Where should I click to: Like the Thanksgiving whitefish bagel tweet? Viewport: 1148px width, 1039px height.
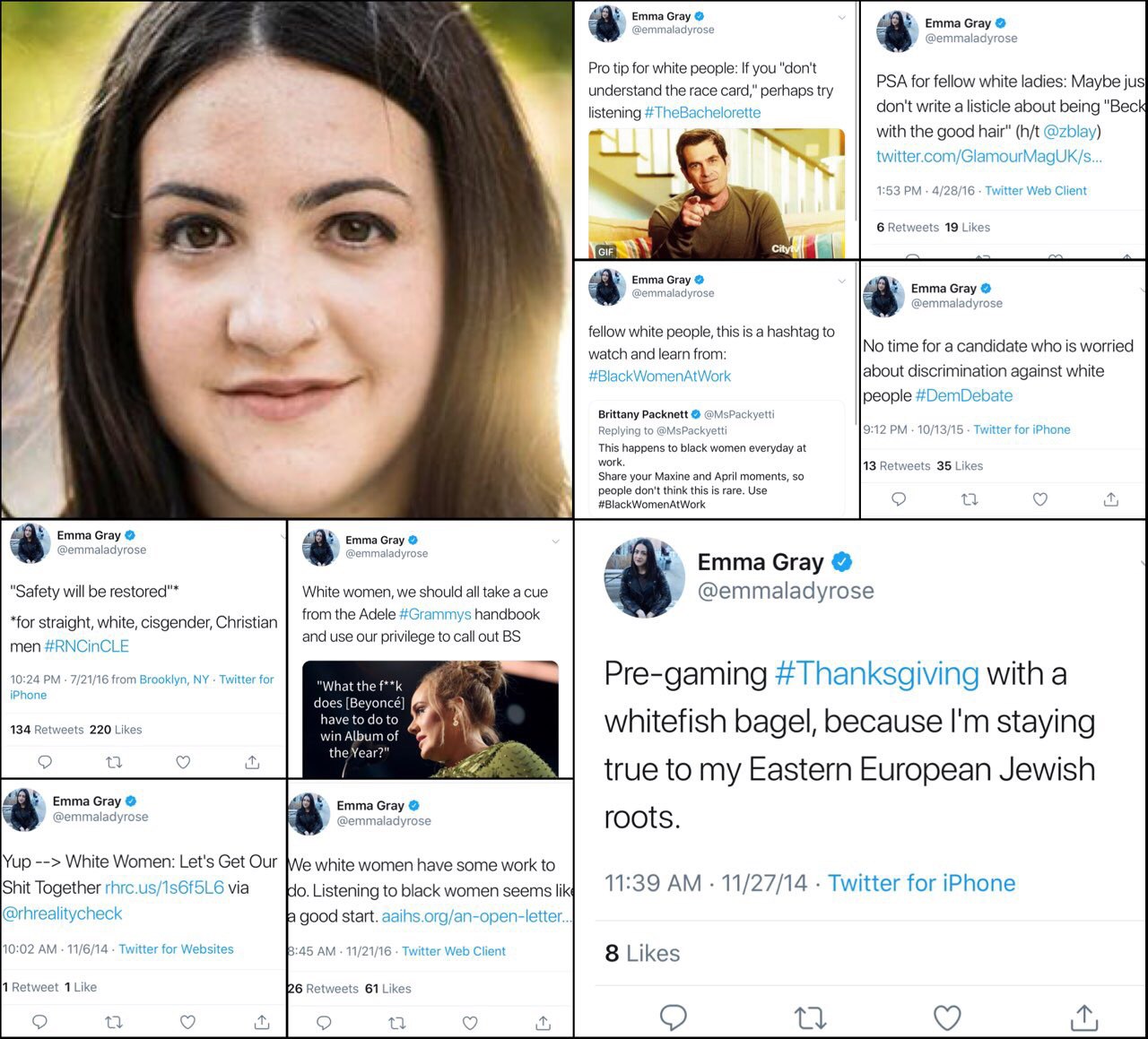click(947, 1017)
